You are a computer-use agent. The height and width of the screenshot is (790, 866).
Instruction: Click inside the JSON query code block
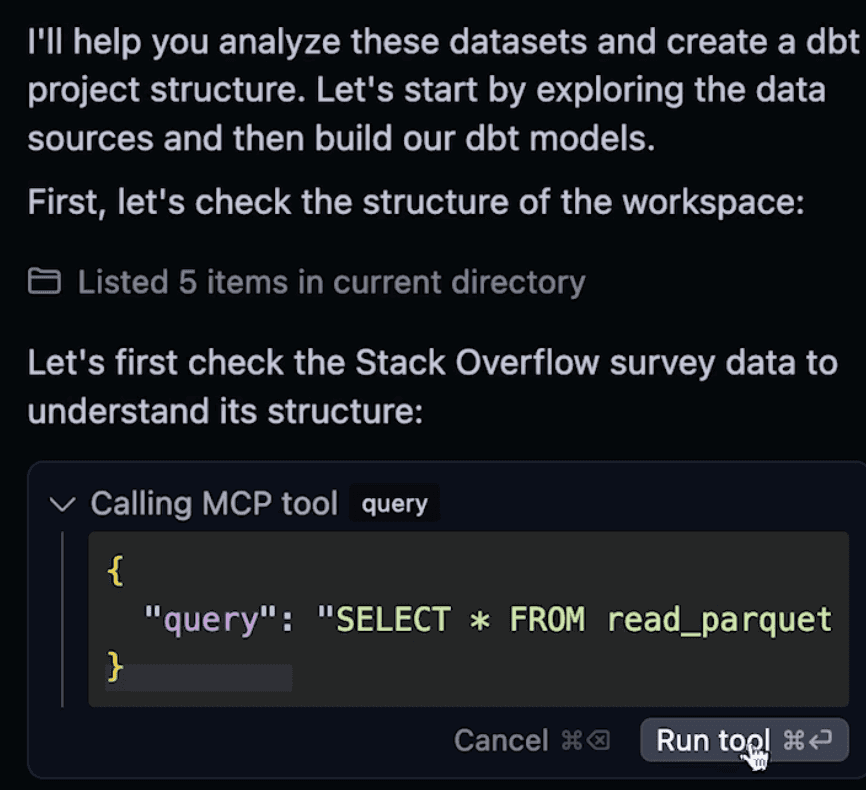(x=450, y=618)
